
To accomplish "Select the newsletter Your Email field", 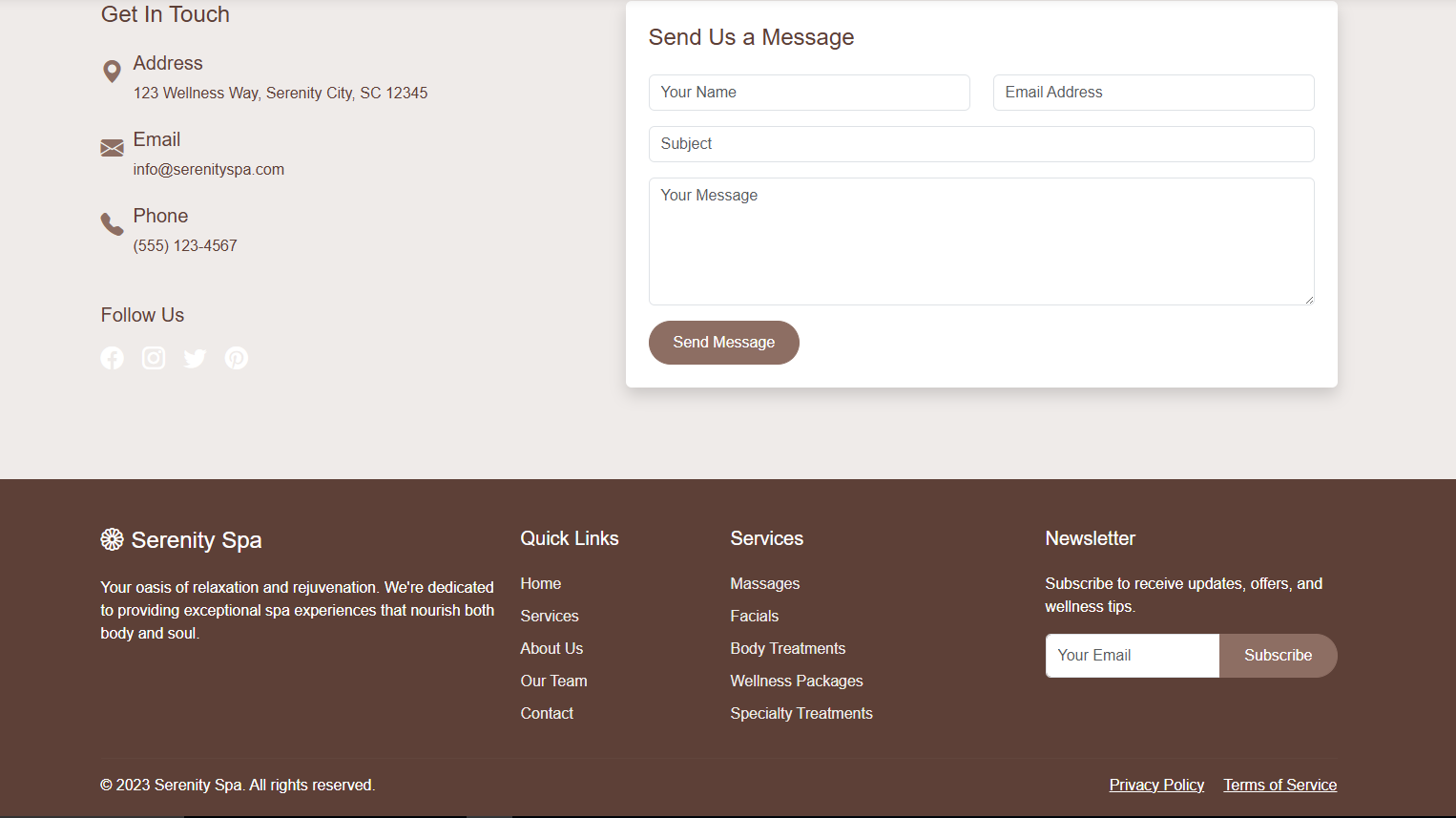I will [x=1132, y=656].
